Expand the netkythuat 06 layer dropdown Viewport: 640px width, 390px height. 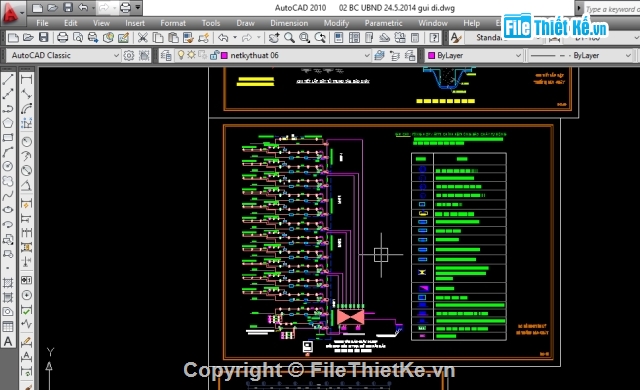(367, 55)
